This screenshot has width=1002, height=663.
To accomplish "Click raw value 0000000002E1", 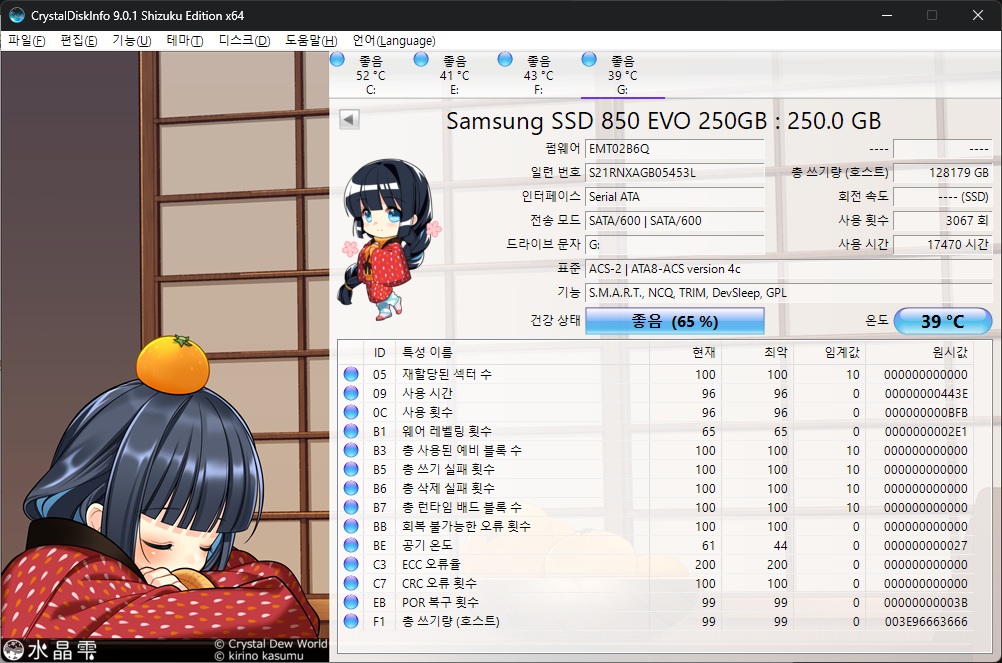I will (x=926, y=432).
